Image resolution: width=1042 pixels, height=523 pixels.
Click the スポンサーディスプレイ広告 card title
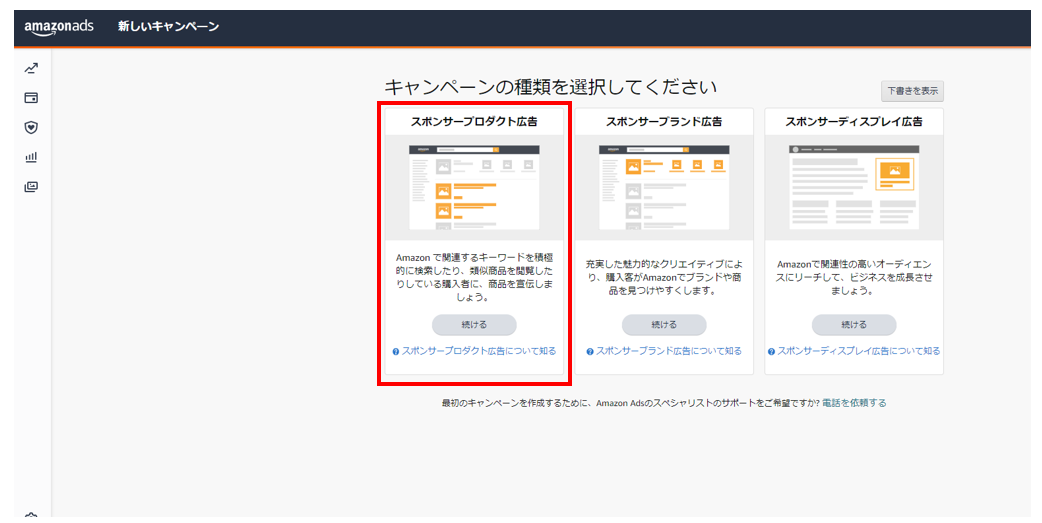(854, 122)
